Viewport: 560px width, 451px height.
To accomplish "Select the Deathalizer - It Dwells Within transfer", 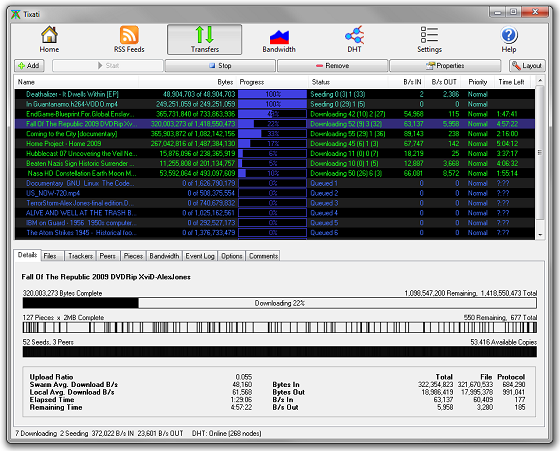I will [x=275, y=94].
